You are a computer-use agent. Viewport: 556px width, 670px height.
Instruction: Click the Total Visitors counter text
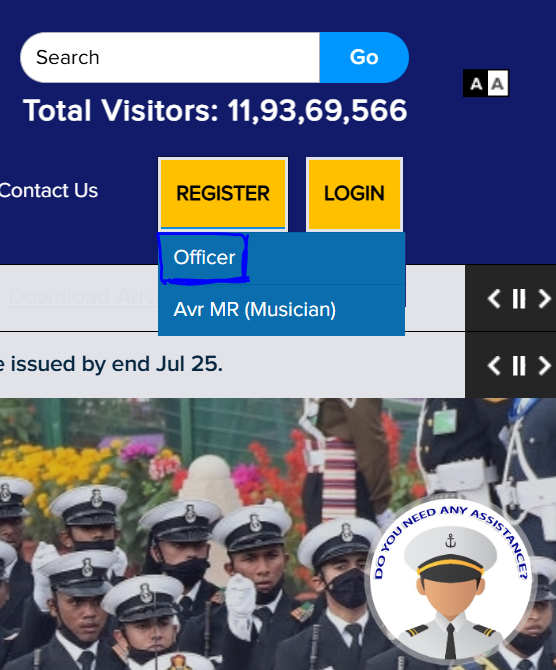pos(215,111)
